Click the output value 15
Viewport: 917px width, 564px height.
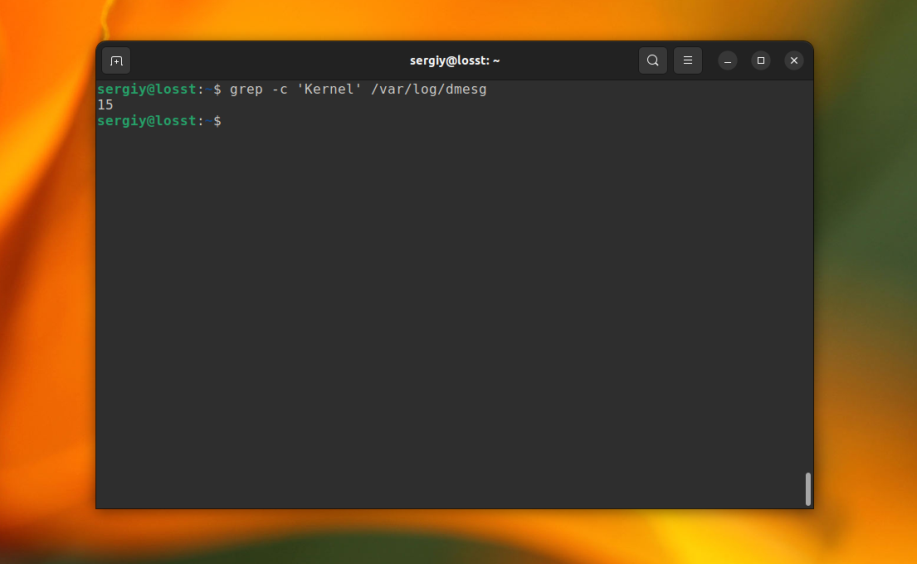[105, 105]
